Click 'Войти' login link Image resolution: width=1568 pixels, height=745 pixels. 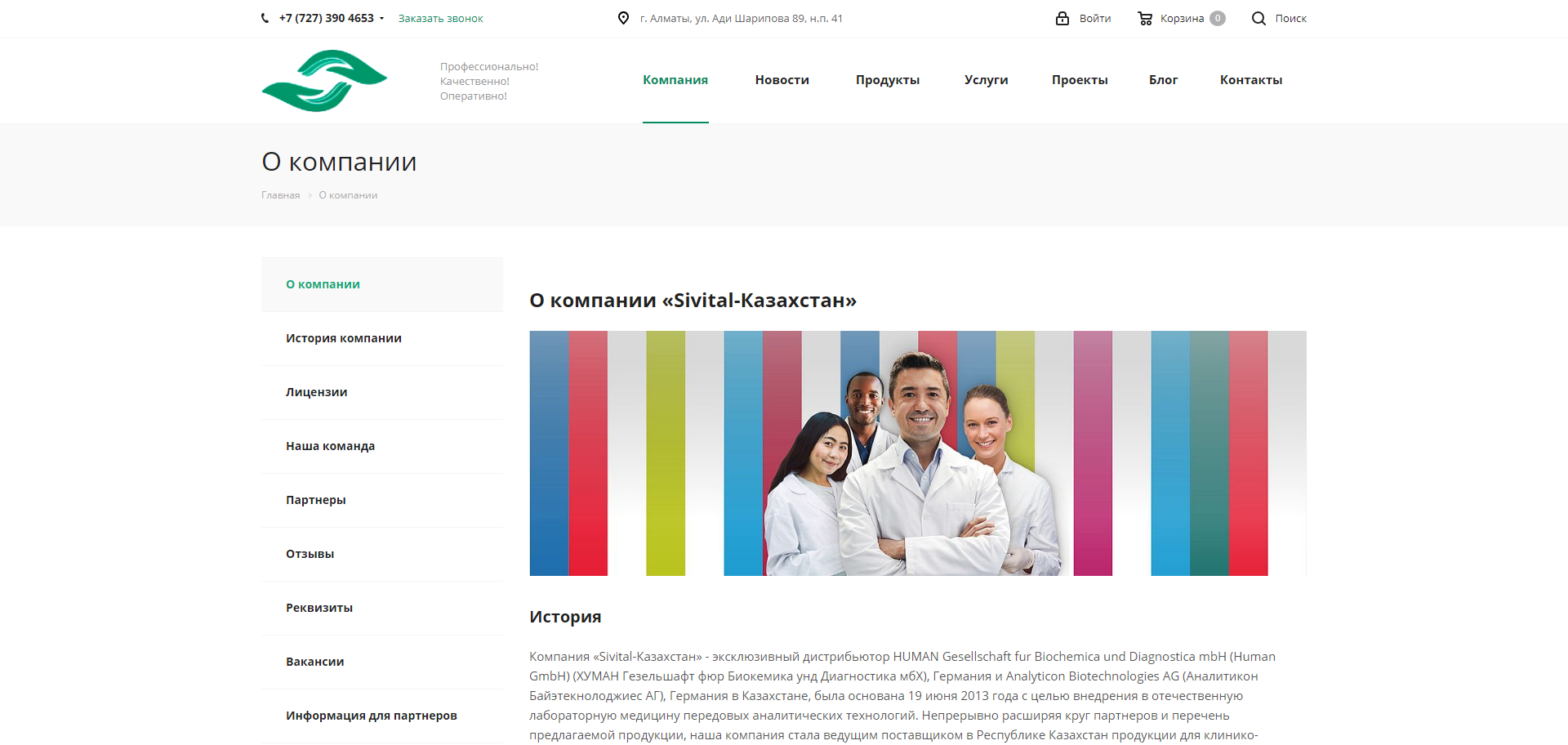tap(1095, 18)
